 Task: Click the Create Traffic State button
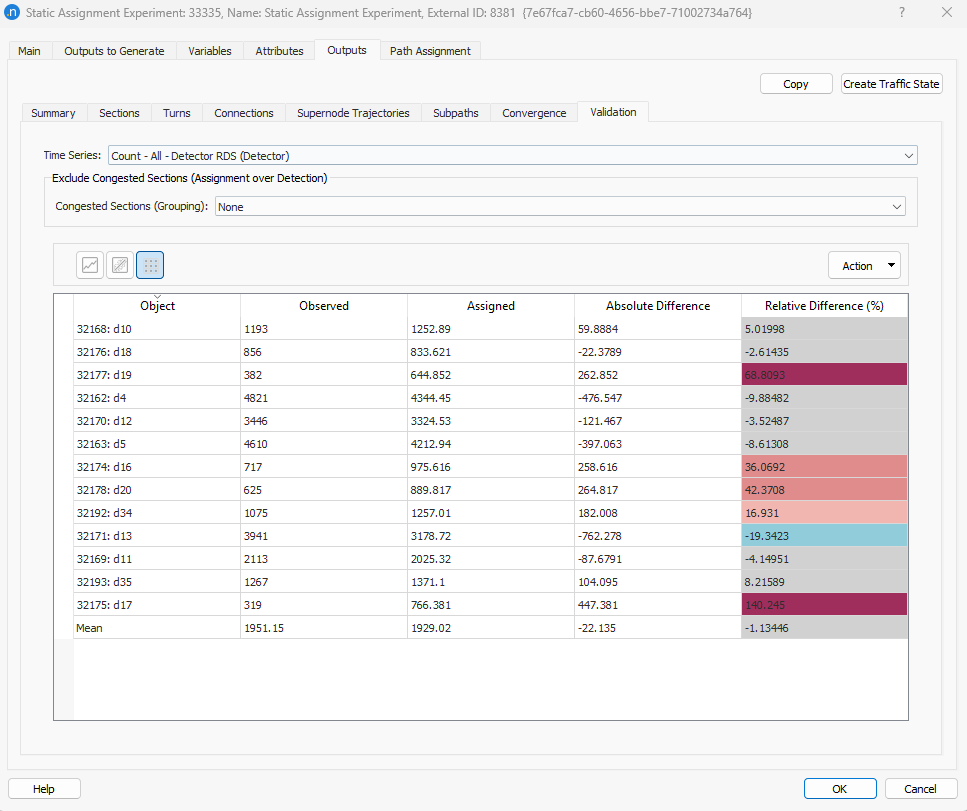point(891,84)
